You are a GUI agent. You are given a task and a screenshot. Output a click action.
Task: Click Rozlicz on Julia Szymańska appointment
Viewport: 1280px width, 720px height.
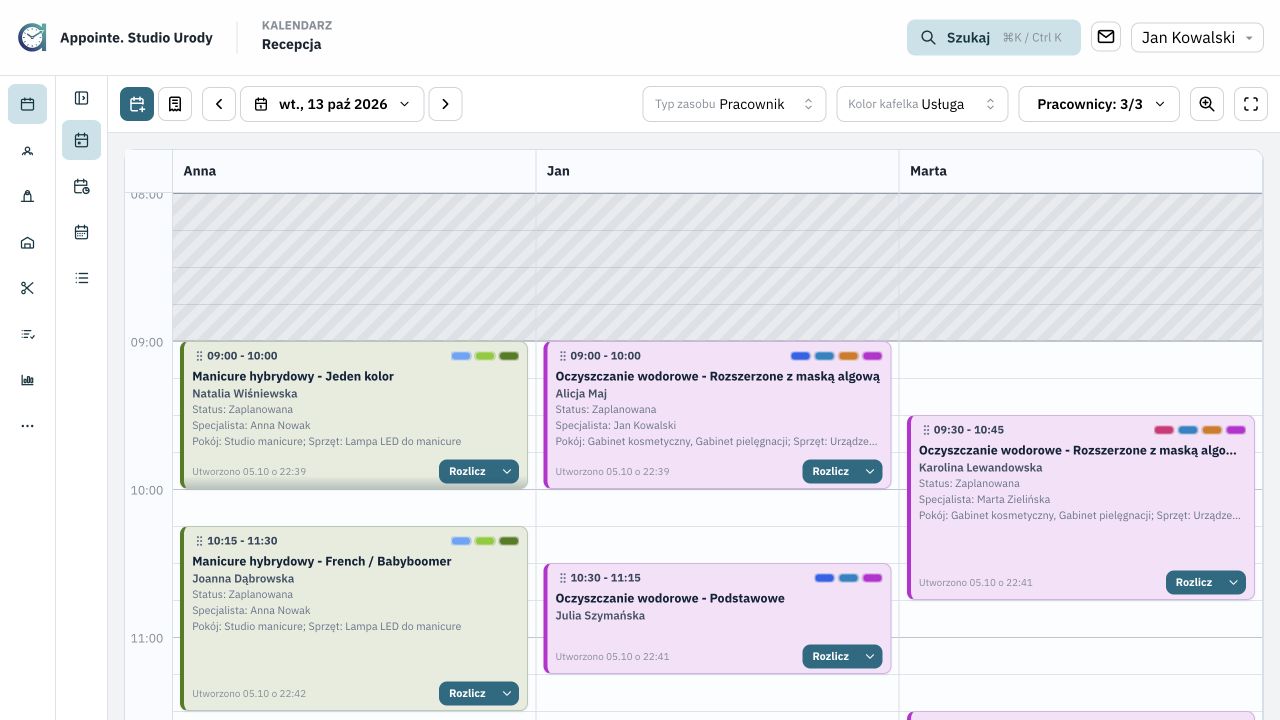coord(830,657)
